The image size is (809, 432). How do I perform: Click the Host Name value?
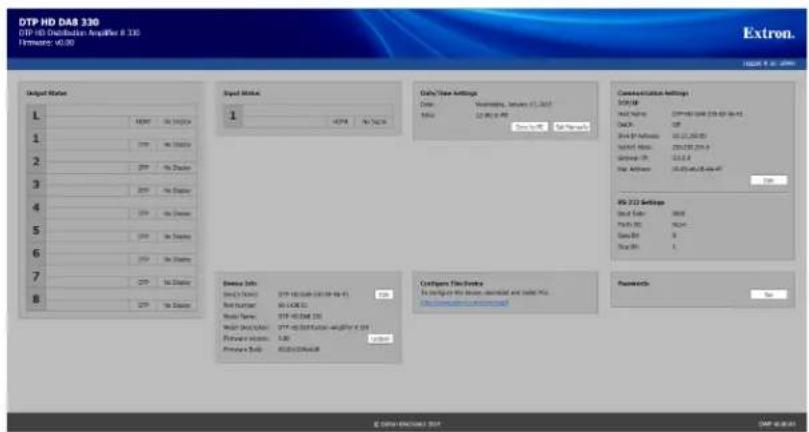click(x=707, y=114)
